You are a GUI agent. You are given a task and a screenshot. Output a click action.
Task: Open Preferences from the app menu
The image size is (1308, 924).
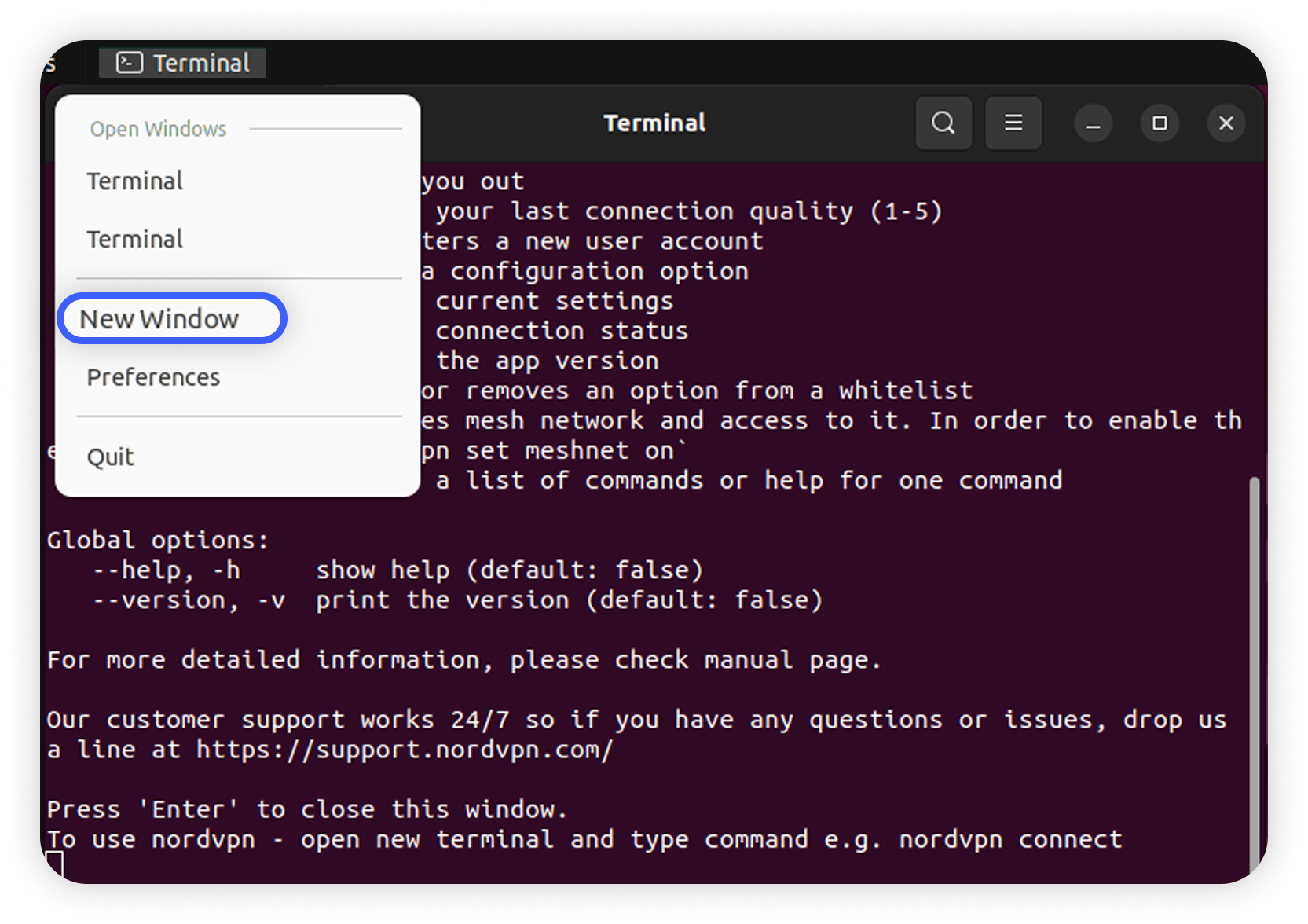153,378
